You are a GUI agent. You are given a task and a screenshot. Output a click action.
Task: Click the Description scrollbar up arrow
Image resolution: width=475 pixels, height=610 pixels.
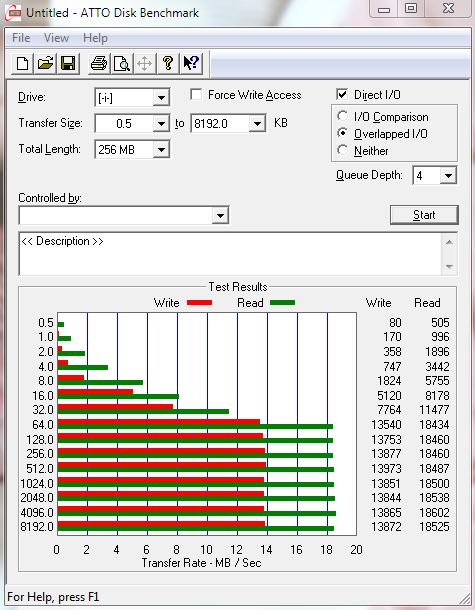pos(449,242)
